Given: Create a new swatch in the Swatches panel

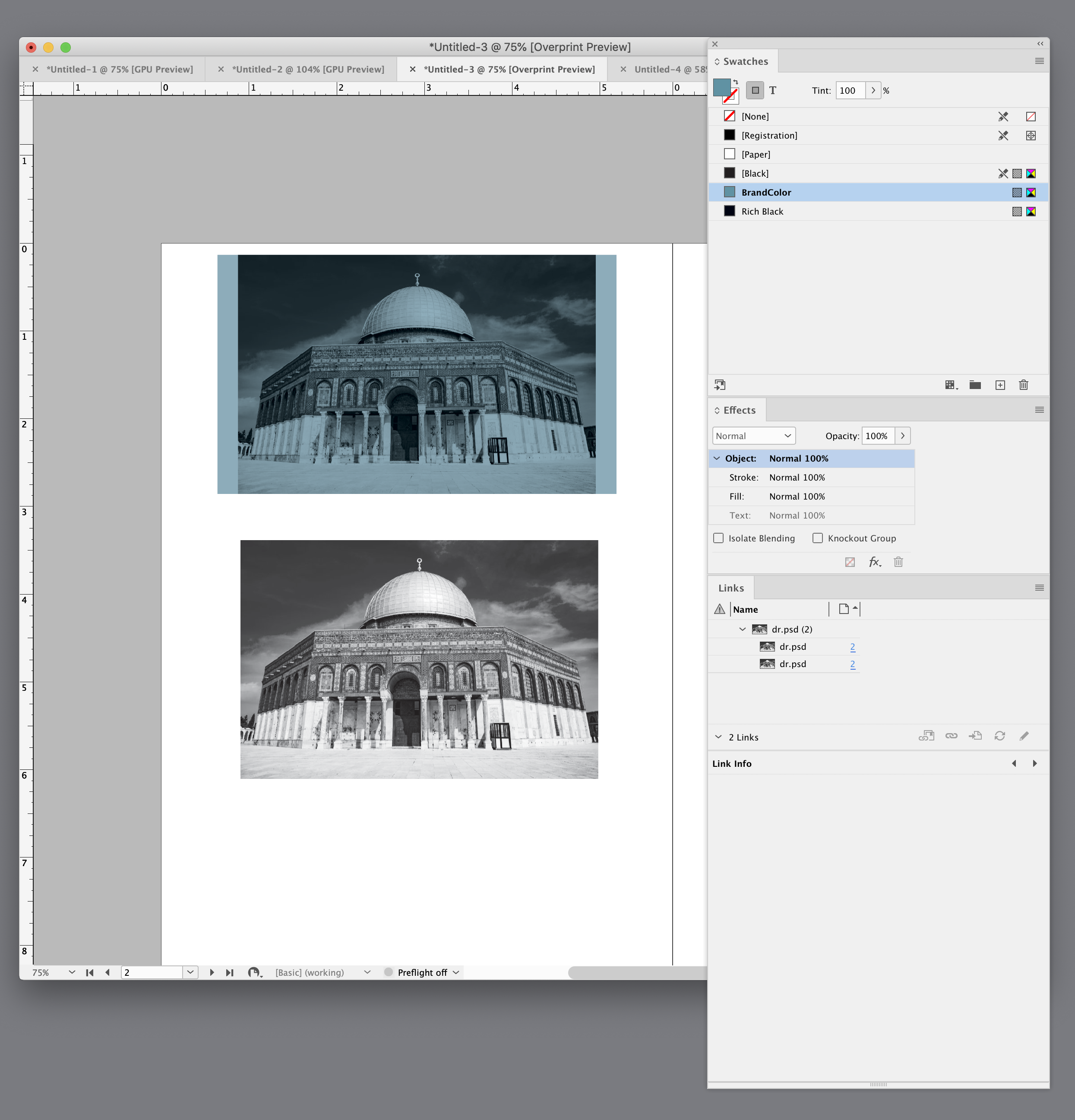Looking at the screenshot, I should tap(999, 385).
